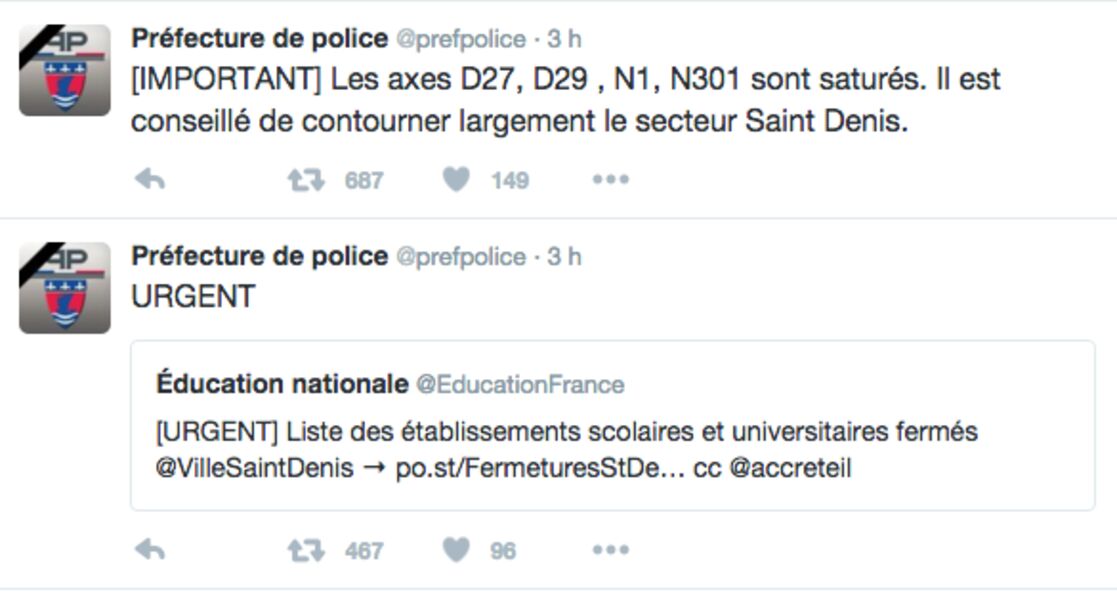The width and height of the screenshot is (1117, 600).
Task: Open the quoted Éducation nationale tweet card
Action: 613,425
